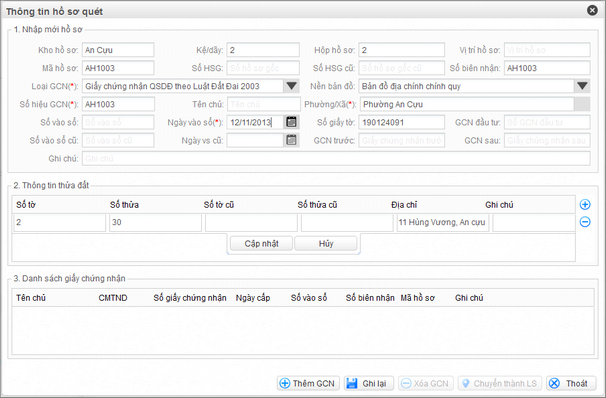Image resolution: width=606 pixels, height=398 pixels.
Task: Exit using the Thoát button
Action: tap(571, 383)
